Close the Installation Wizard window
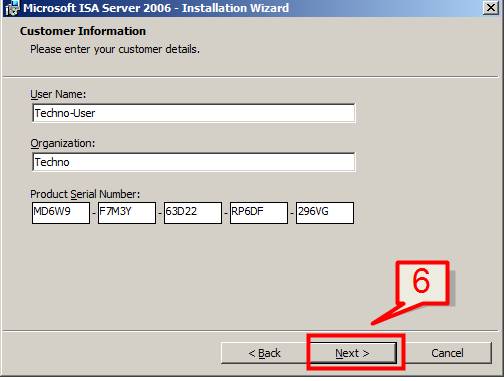Viewport: 504px width, 381px height. tap(491, 7)
